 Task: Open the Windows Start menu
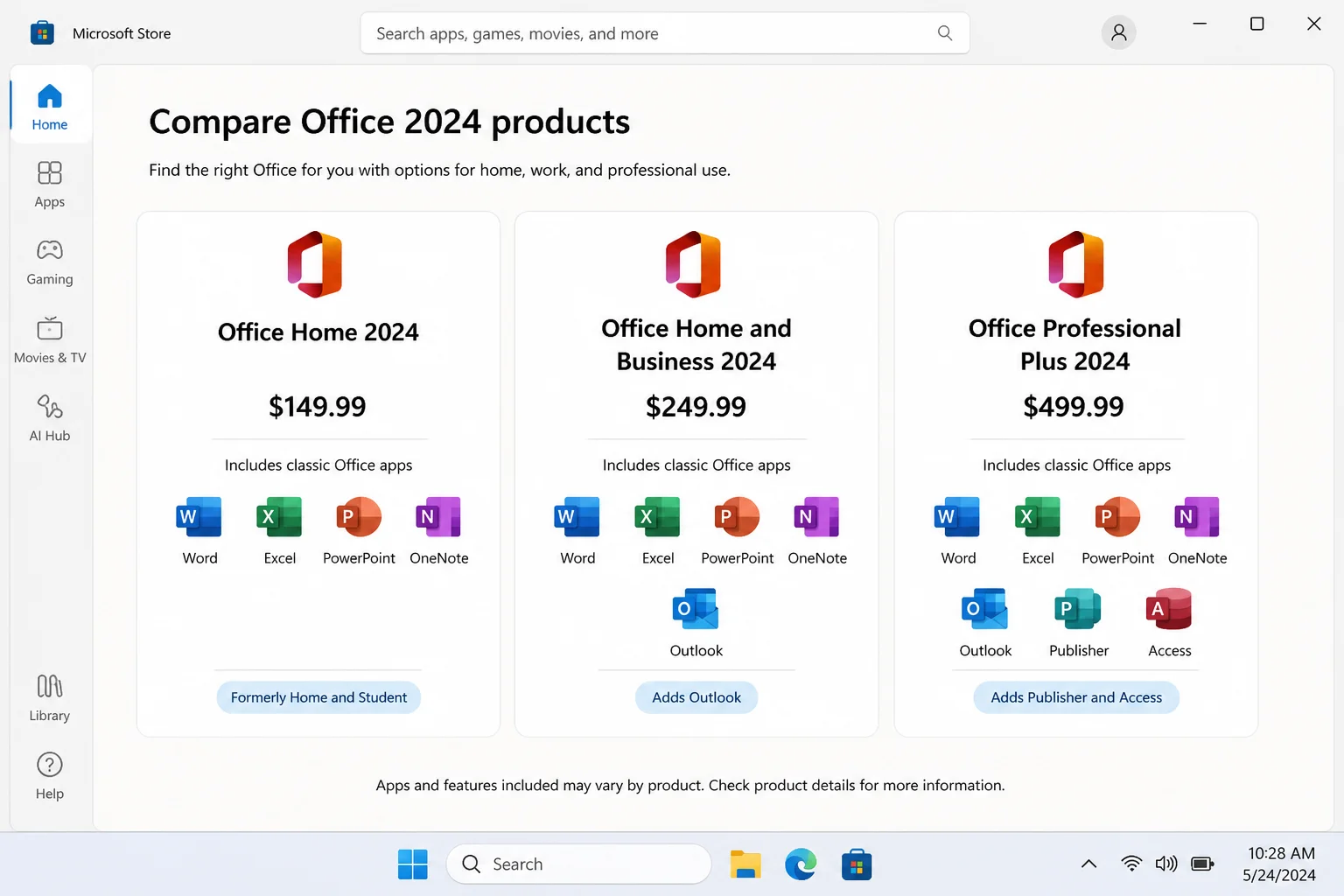pyautogui.click(x=412, y=864)
